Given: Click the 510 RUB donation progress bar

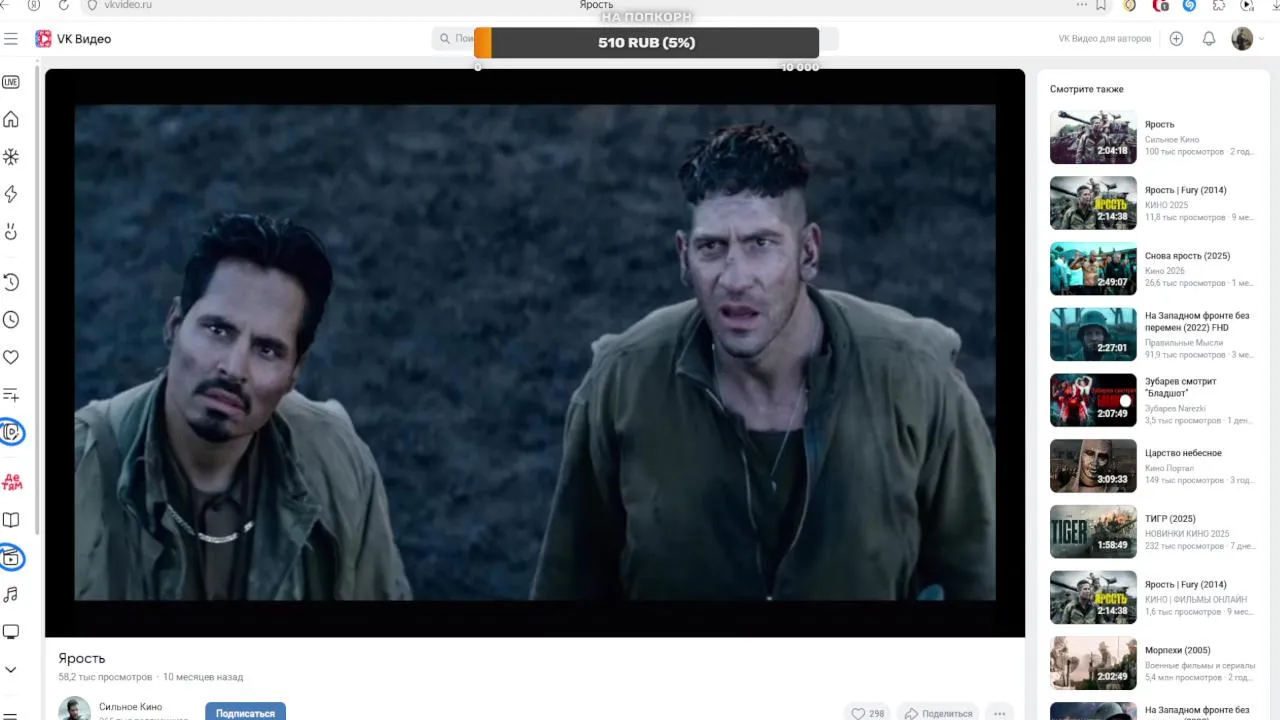Looking at the screenshot, I should 646,43.
